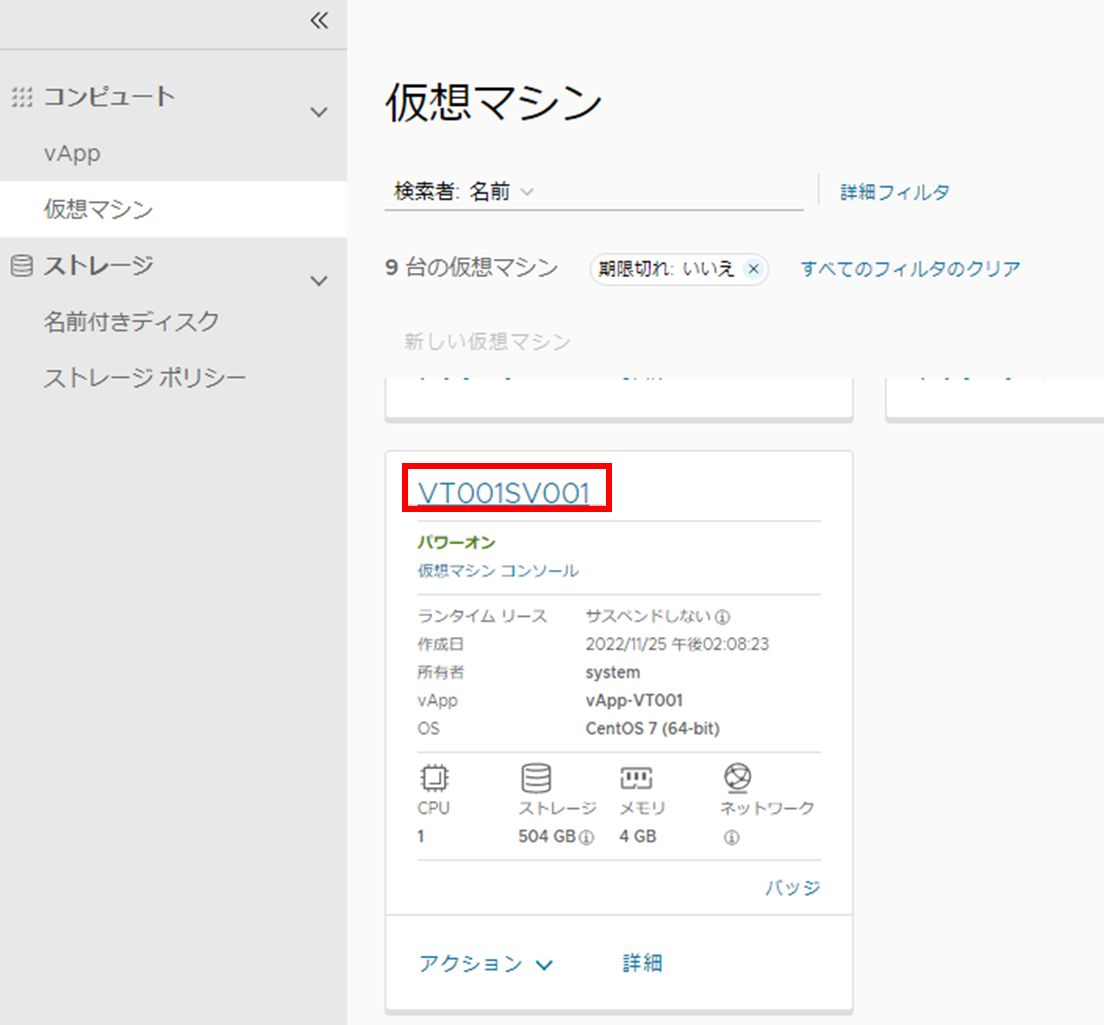Image resolution: width=1104 pixels, height=1025 pixels.
Task: Click the コンピュート grid icon
Action: 22,97
